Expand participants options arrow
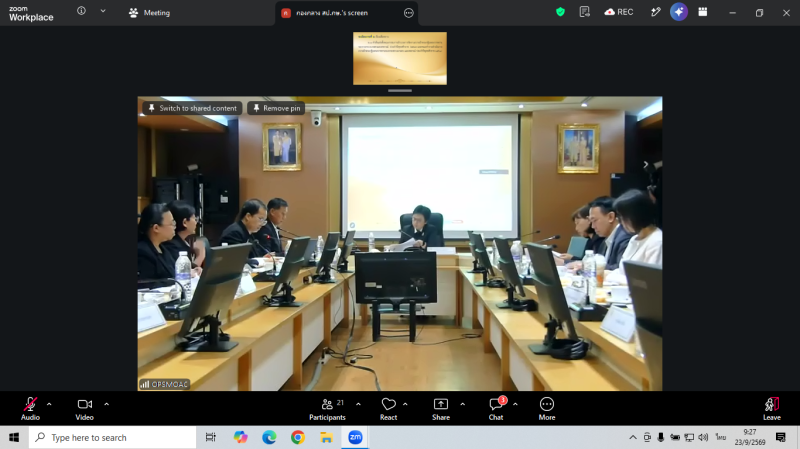 pyautogui.click(x=358, y=404)
